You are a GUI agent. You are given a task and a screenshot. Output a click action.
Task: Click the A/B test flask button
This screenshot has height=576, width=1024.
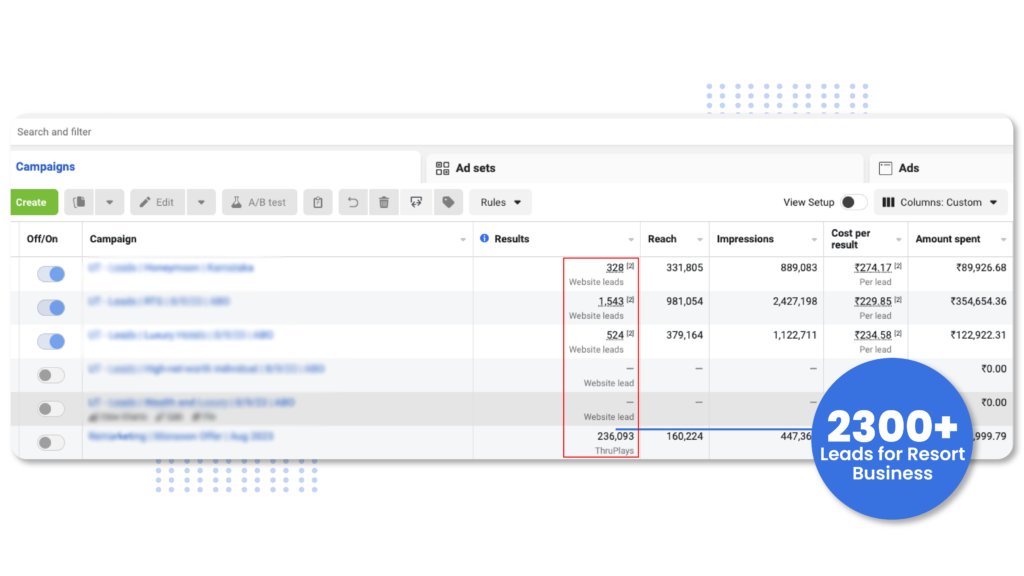[259, 202]
